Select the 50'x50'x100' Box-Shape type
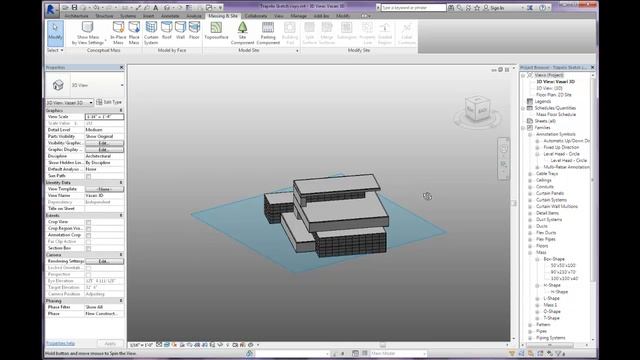This screenshot has width=640, height=360. click(563, 265)
